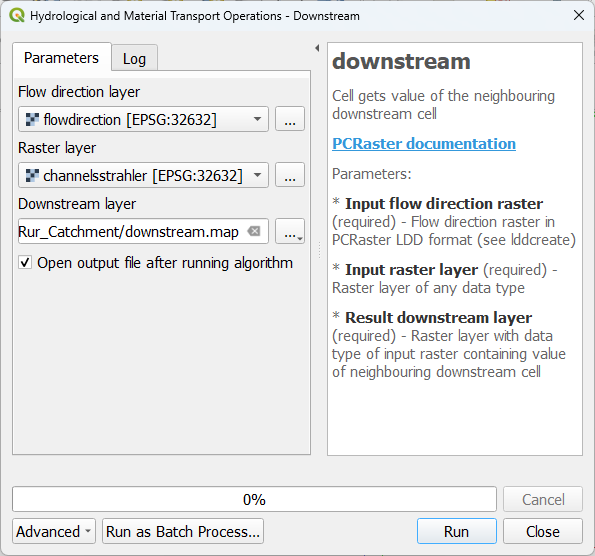
Task: Click the Run button
Action: [456, 531]
